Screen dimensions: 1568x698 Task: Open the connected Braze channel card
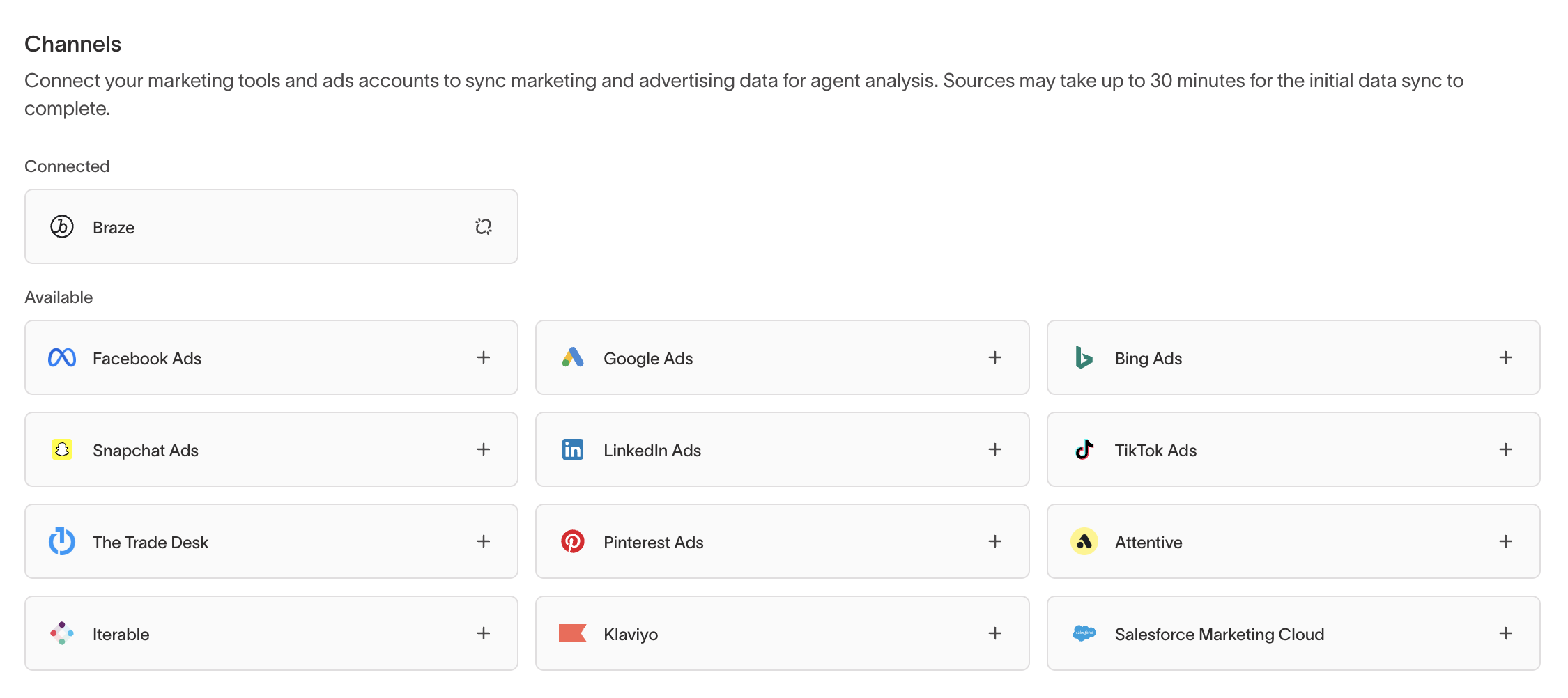tap(271, 226)
